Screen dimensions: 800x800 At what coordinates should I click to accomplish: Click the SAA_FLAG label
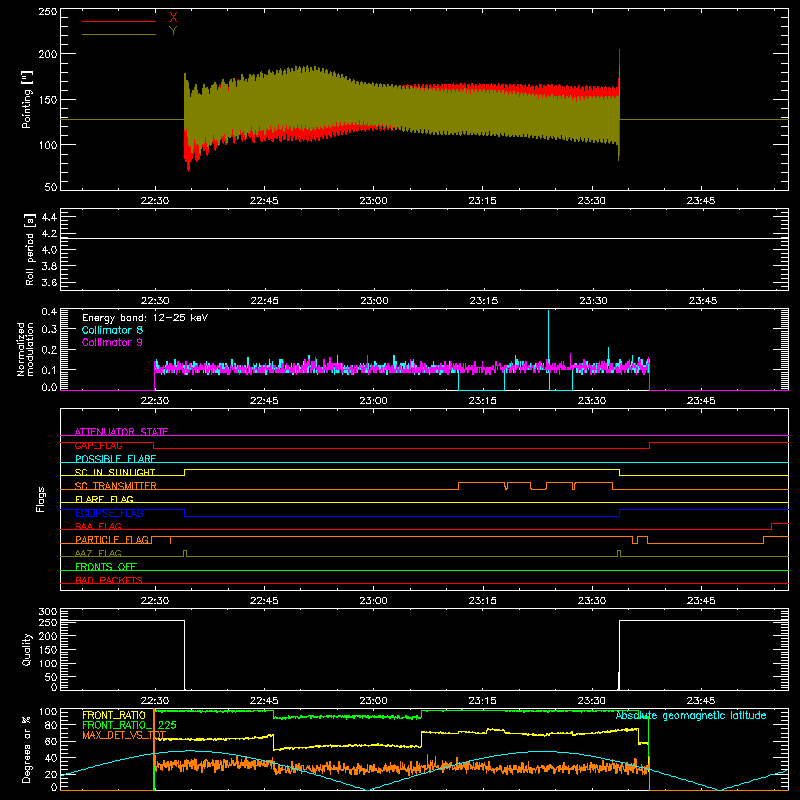pos(98,526)
